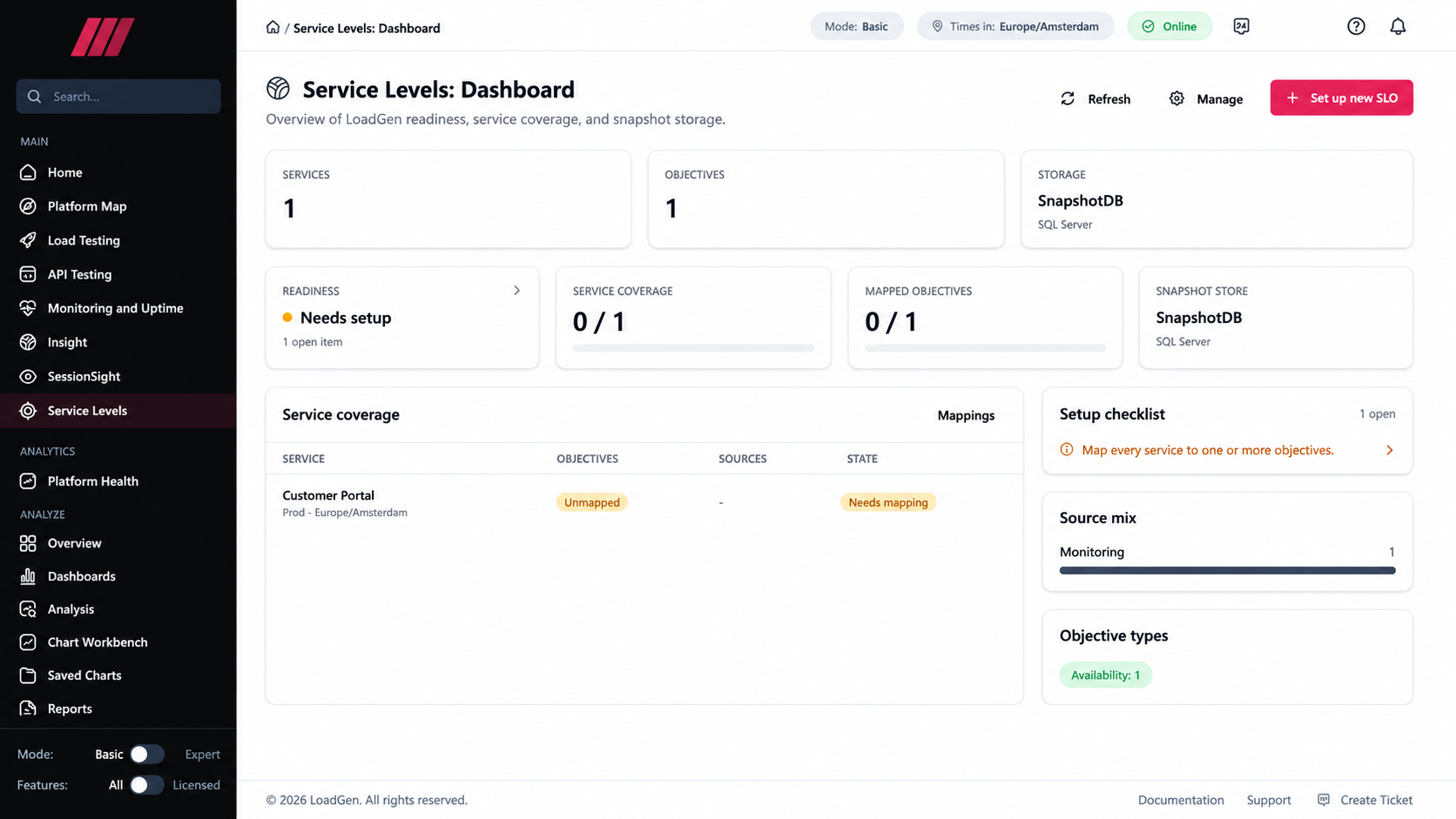Open Monitoring and Uptime menu item

pyautogui.click(x=118, y=308)
